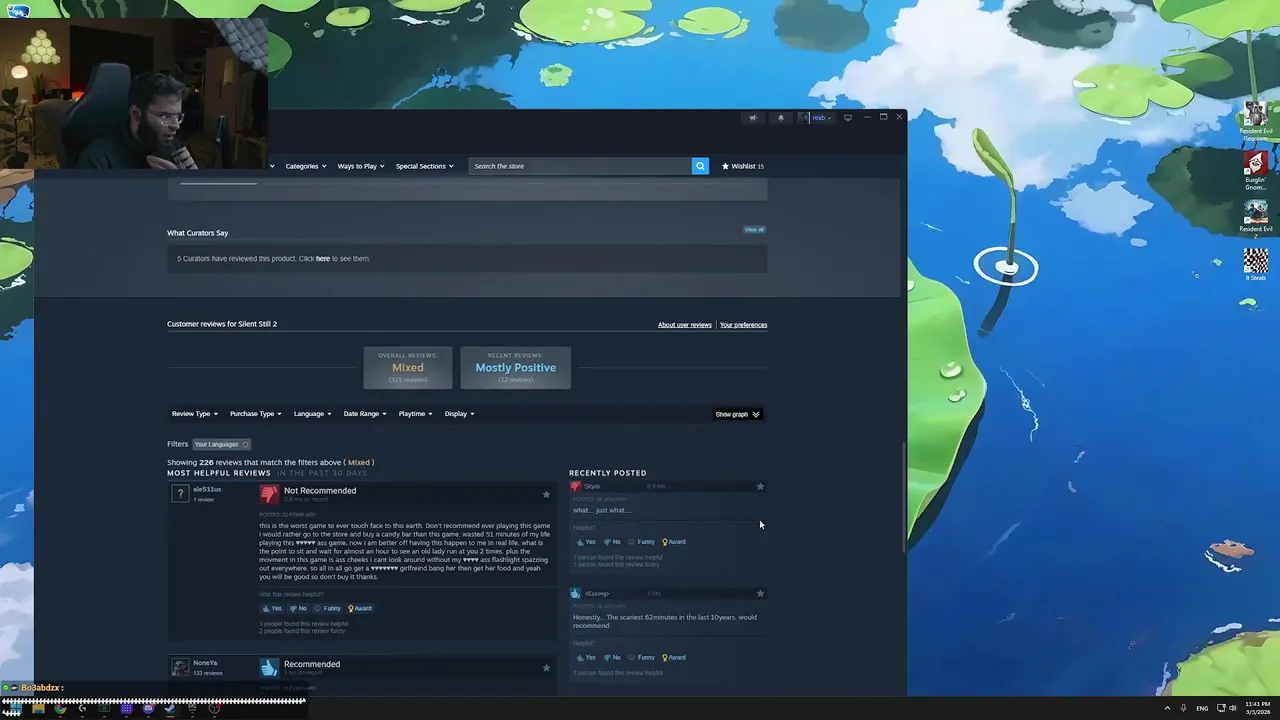Select Recent Reviews Mostly Positive summary
This screenshot has width=1280, height=720.
[515, 368]
